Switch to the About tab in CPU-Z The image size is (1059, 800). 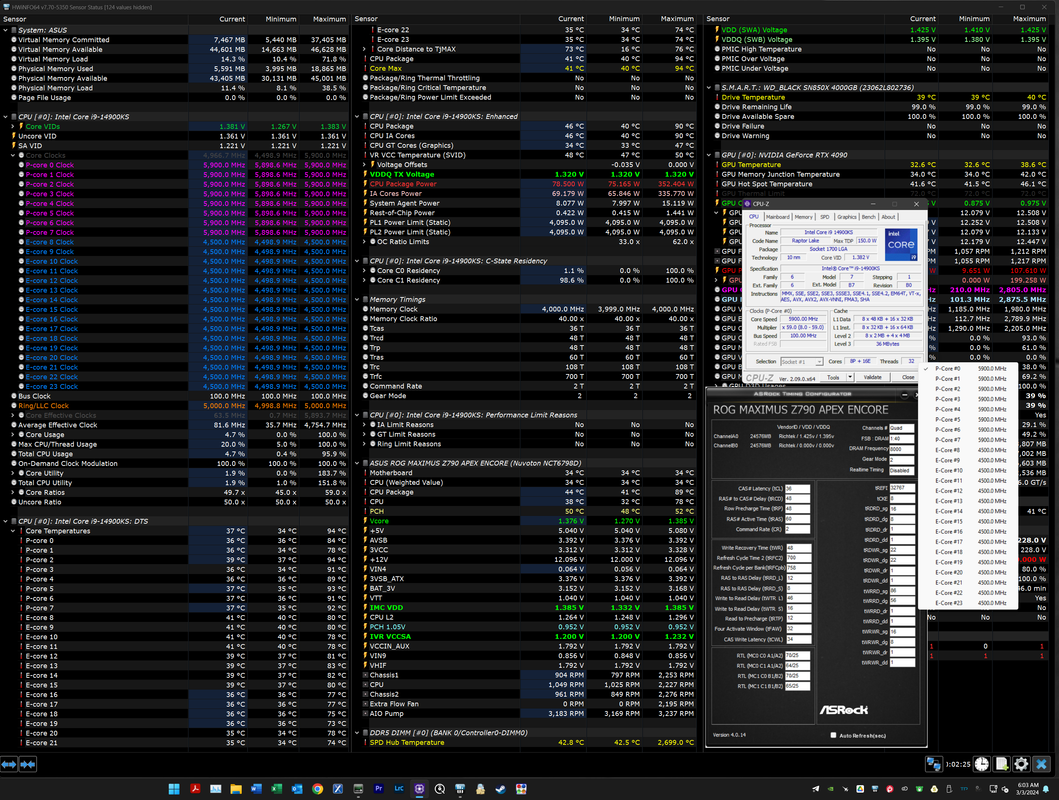pos(888,217)
